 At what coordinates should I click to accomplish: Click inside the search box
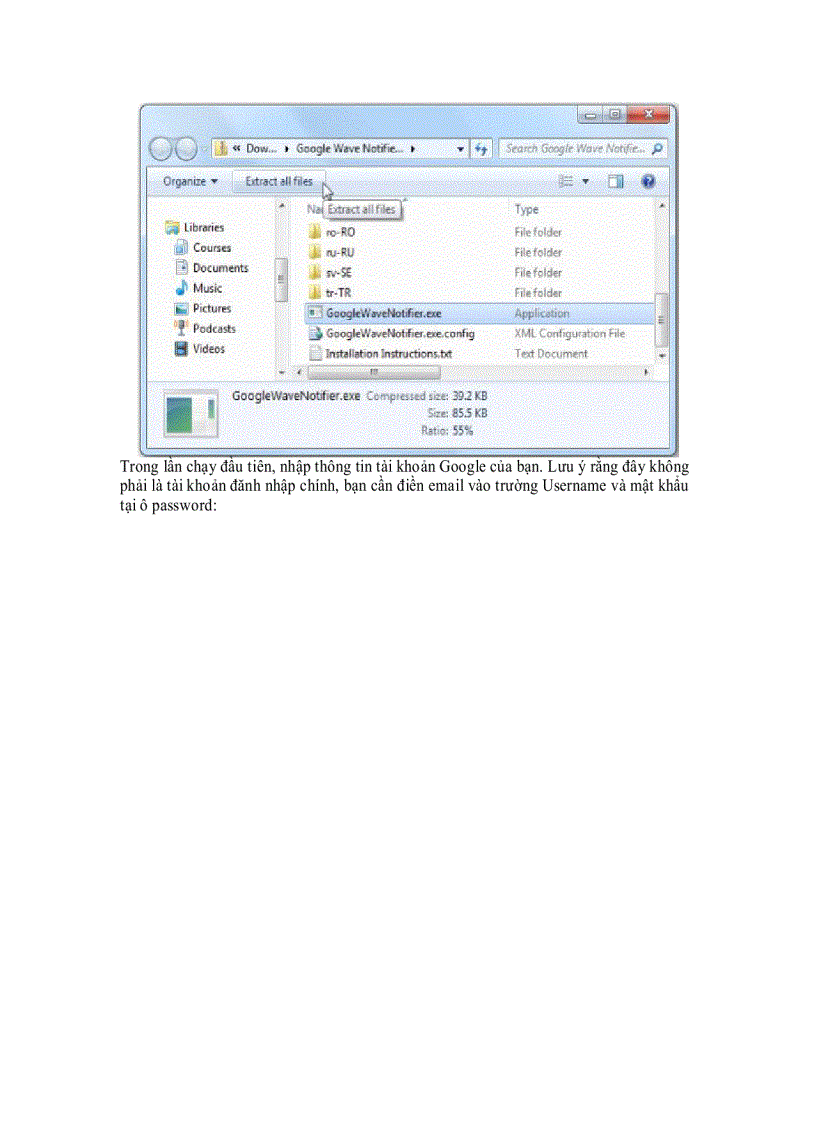[580, 148]
